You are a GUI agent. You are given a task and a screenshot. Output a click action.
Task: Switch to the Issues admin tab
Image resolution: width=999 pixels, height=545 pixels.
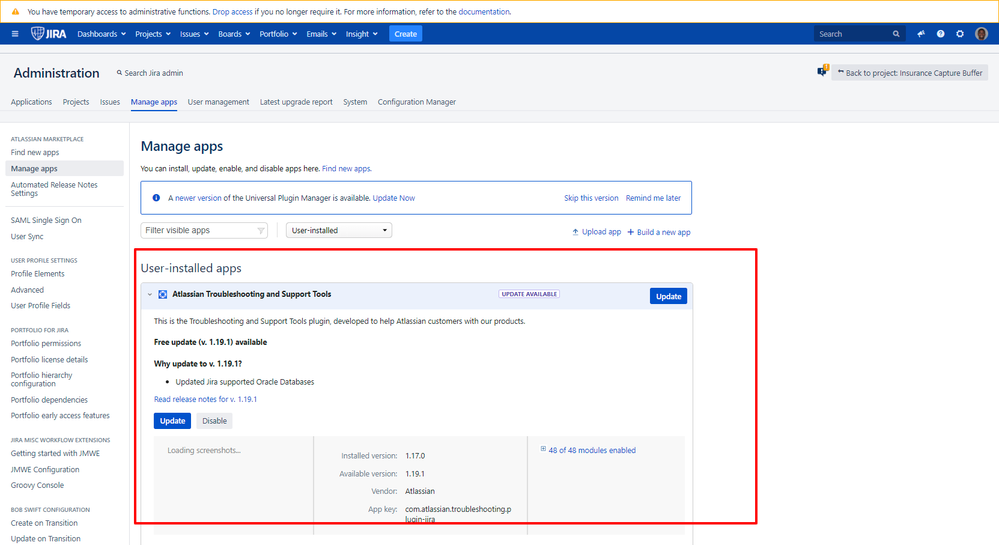click(110, 102)
